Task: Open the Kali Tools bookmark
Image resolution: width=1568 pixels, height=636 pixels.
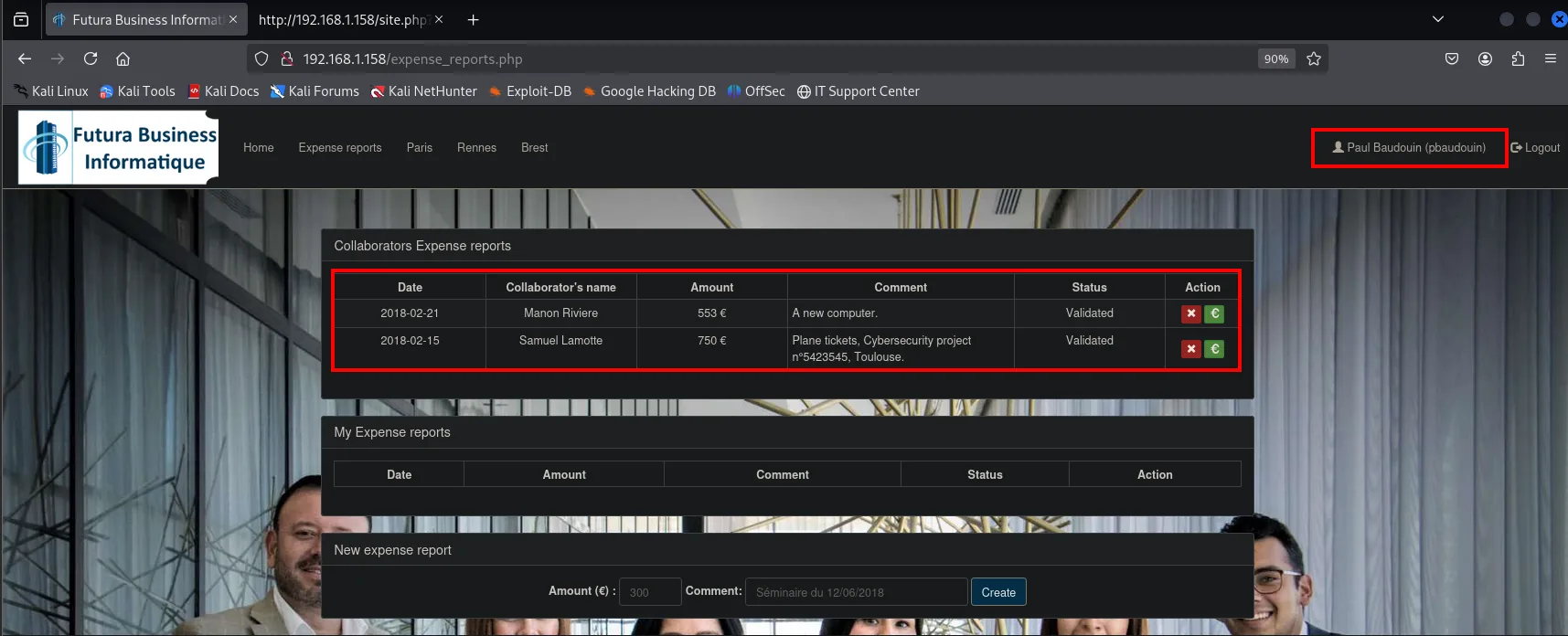Action: [137, 91]
